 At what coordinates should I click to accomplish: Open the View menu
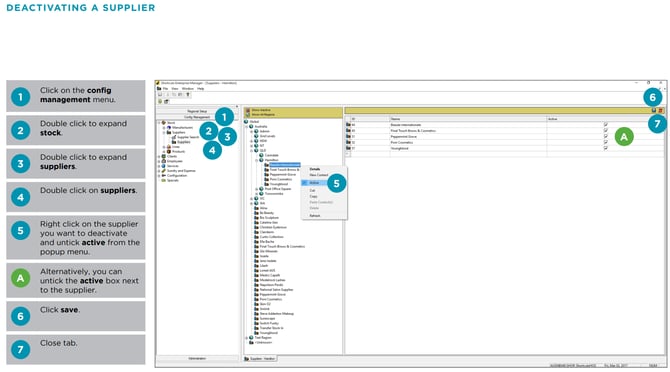tap(175, 88)
